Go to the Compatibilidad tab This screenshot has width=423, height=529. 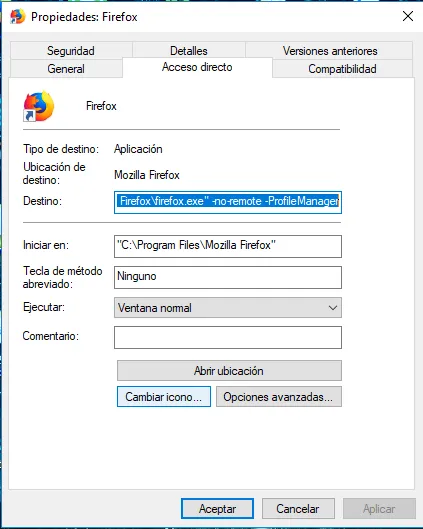click(342, 69)
